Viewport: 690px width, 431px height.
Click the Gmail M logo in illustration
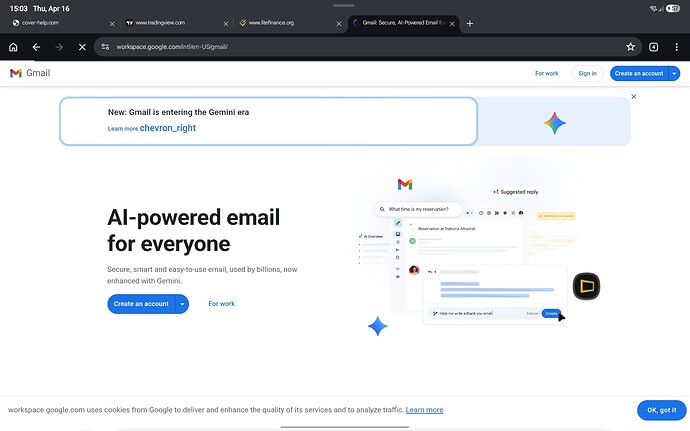405,184
